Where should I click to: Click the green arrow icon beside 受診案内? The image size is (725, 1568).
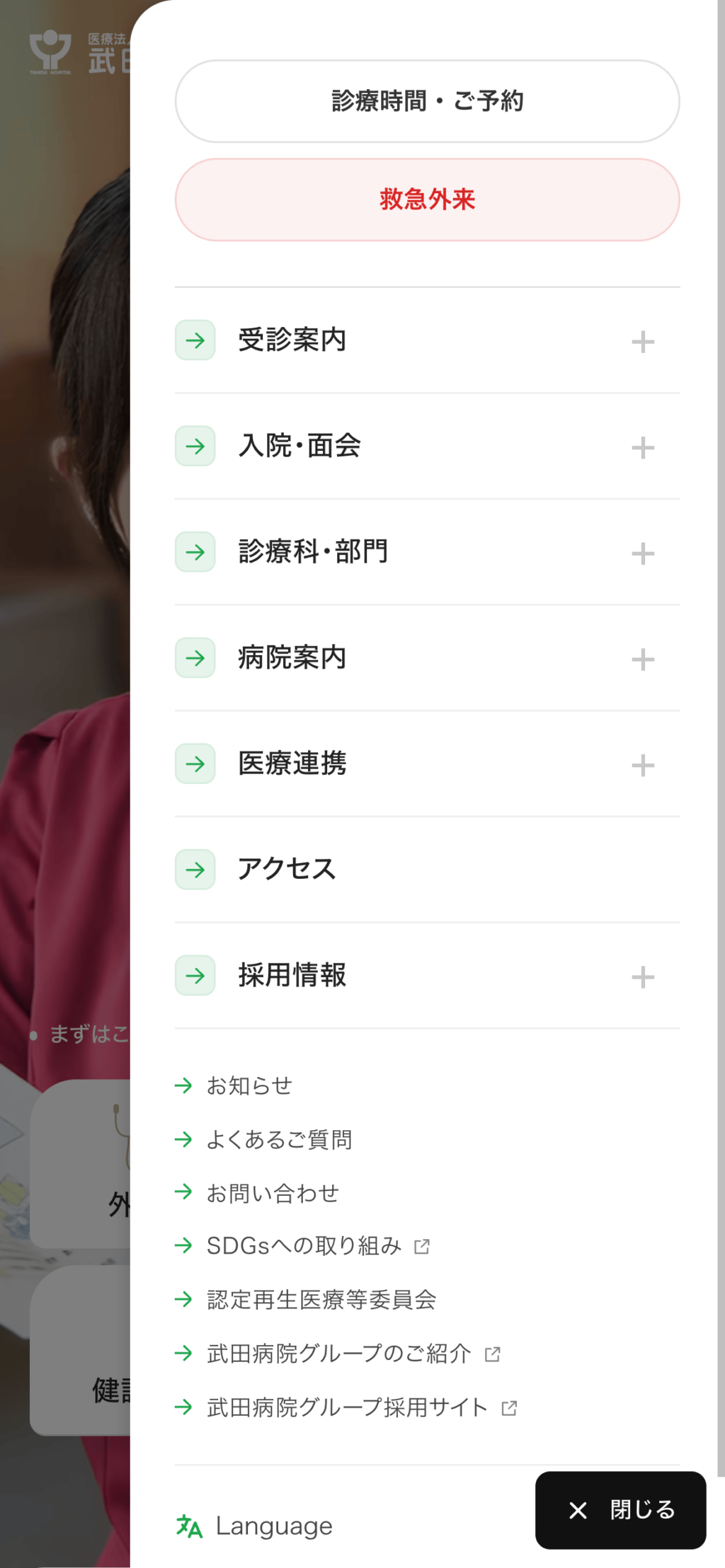click(195, 340)
